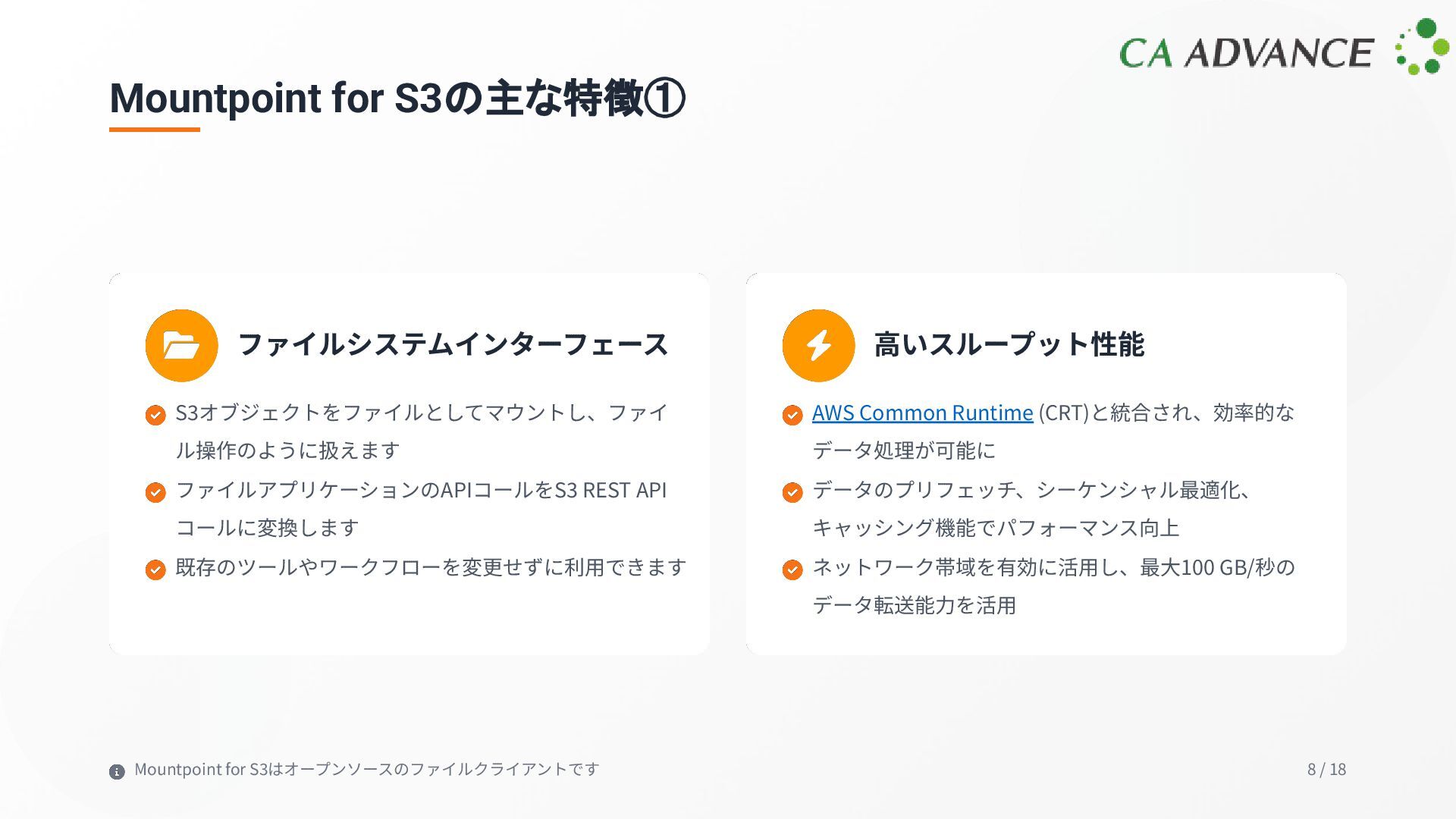Click checkmark beside 既存のツール bullet
This screenshot has height=819, width=1456.
(x=155, y=570)
